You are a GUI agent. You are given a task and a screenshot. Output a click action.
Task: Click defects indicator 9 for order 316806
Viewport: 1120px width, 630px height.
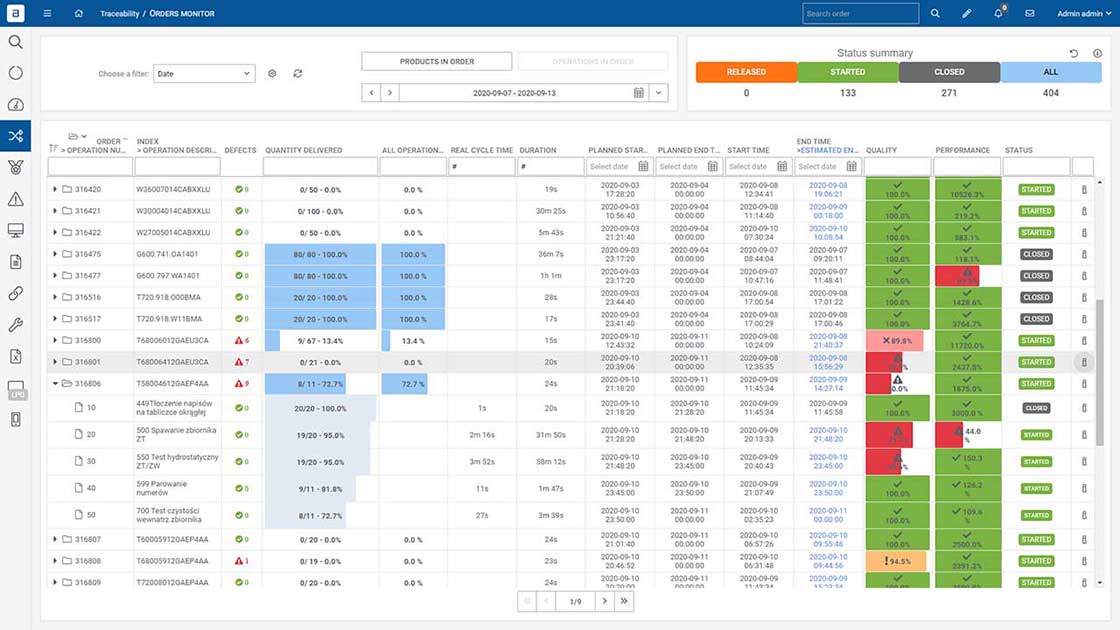coord(242,384)
